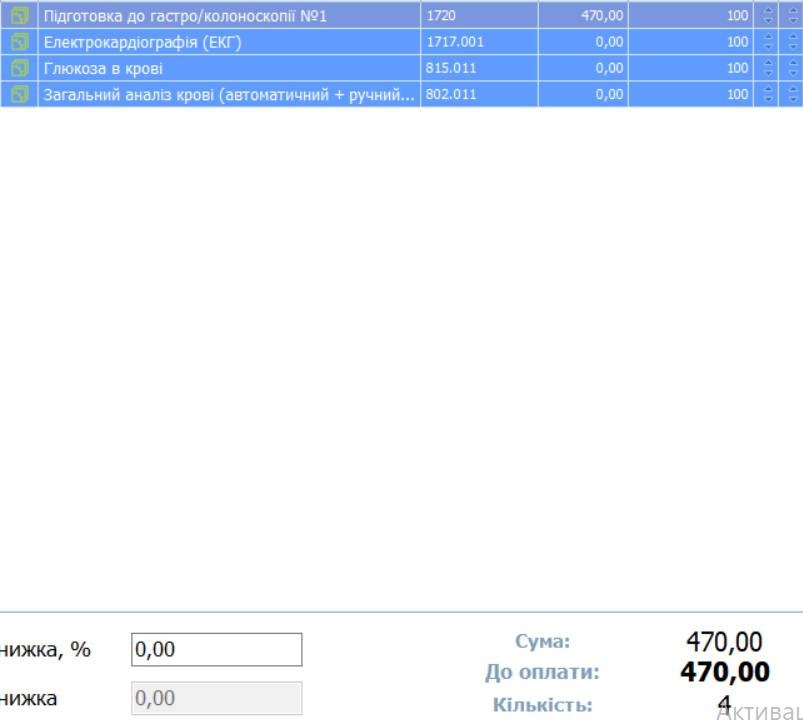Image resolution: width=803 pixels, height=726 pixels.
Task: Increase the left spinner in the Електрокардіографія row
Action: click(768, 37)
